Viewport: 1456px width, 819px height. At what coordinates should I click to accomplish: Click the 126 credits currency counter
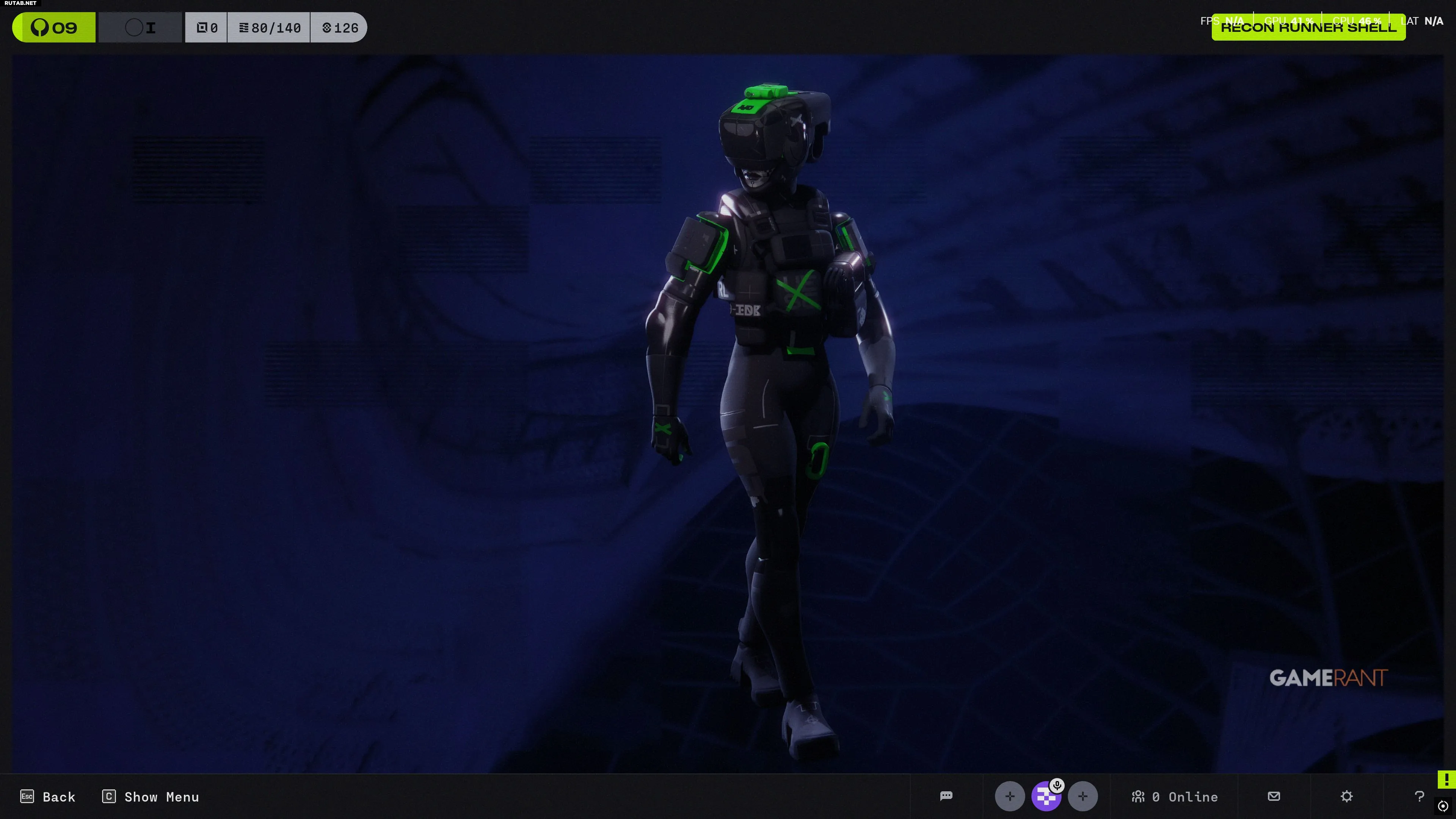point(340,27)
